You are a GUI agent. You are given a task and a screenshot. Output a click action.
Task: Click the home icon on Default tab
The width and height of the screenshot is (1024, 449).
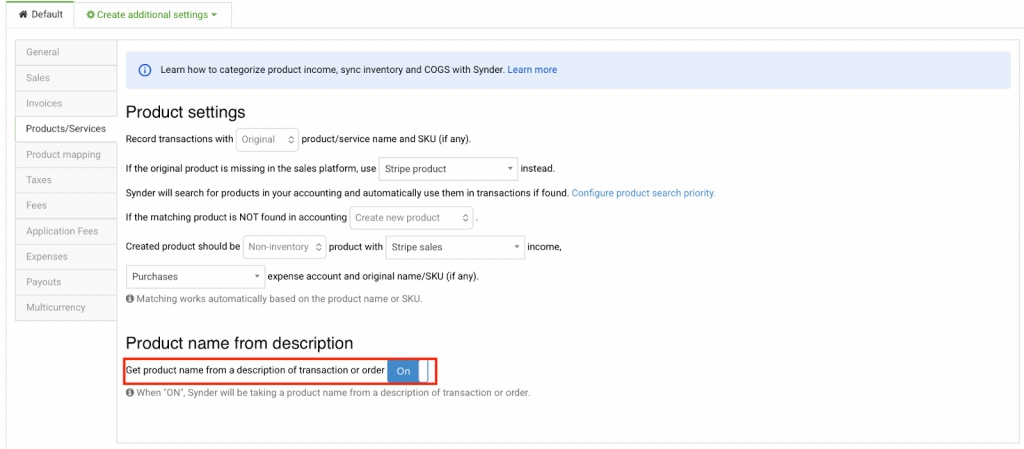pyautogui.click(x=24, y=15)
